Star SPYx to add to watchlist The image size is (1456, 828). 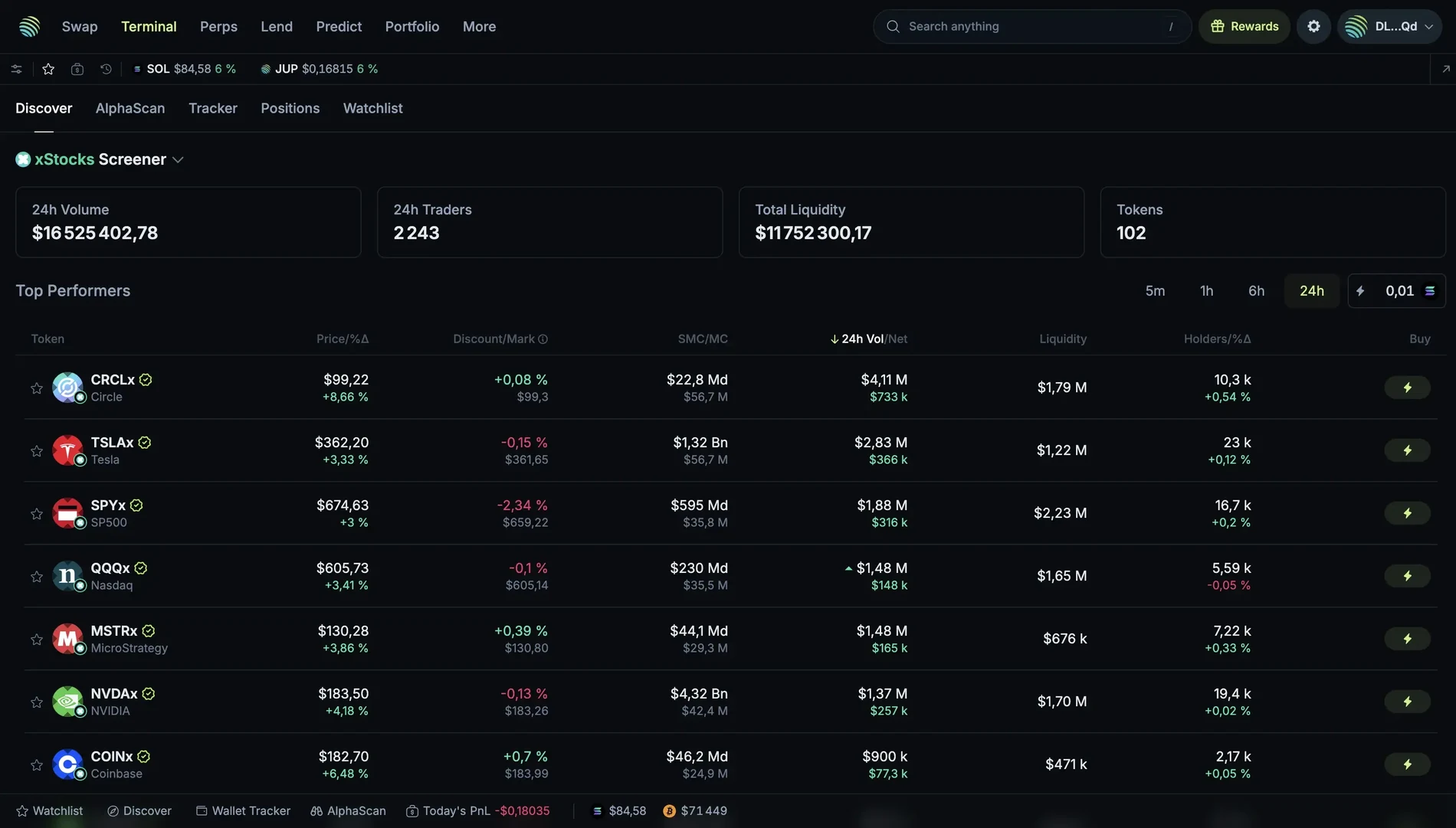coord(36,514)
